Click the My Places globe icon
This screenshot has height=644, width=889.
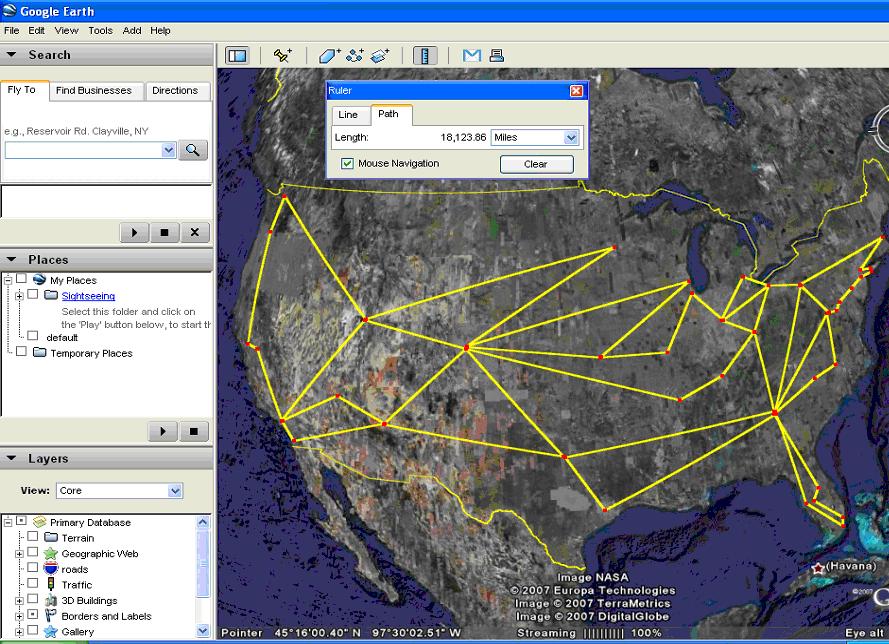(39, 279)
